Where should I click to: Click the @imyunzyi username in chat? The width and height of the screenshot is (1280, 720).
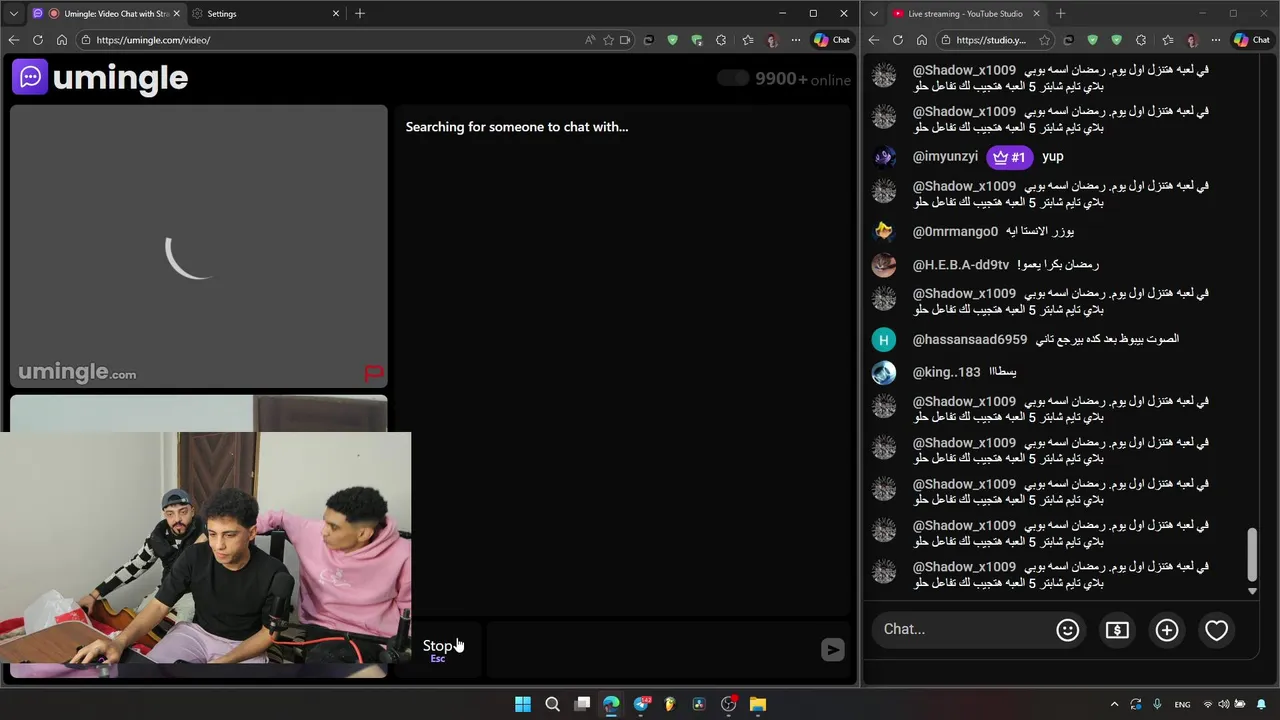(945, 157)
